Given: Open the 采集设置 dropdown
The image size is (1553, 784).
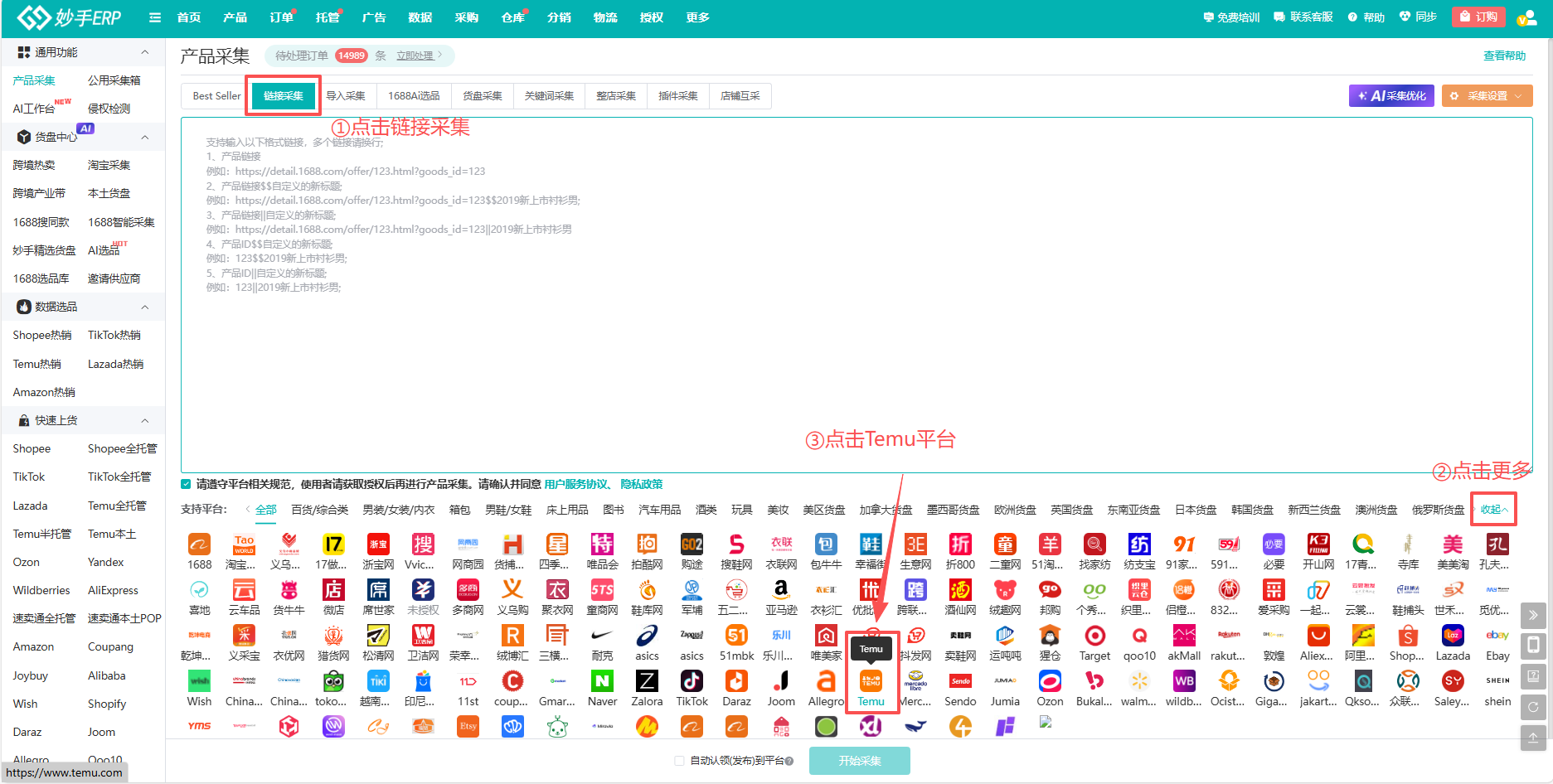Looking at the screenshot, I should point(1487,96).
